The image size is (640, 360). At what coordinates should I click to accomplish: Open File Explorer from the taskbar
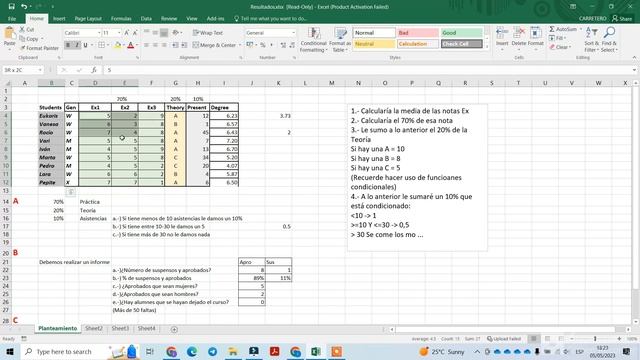233,351
